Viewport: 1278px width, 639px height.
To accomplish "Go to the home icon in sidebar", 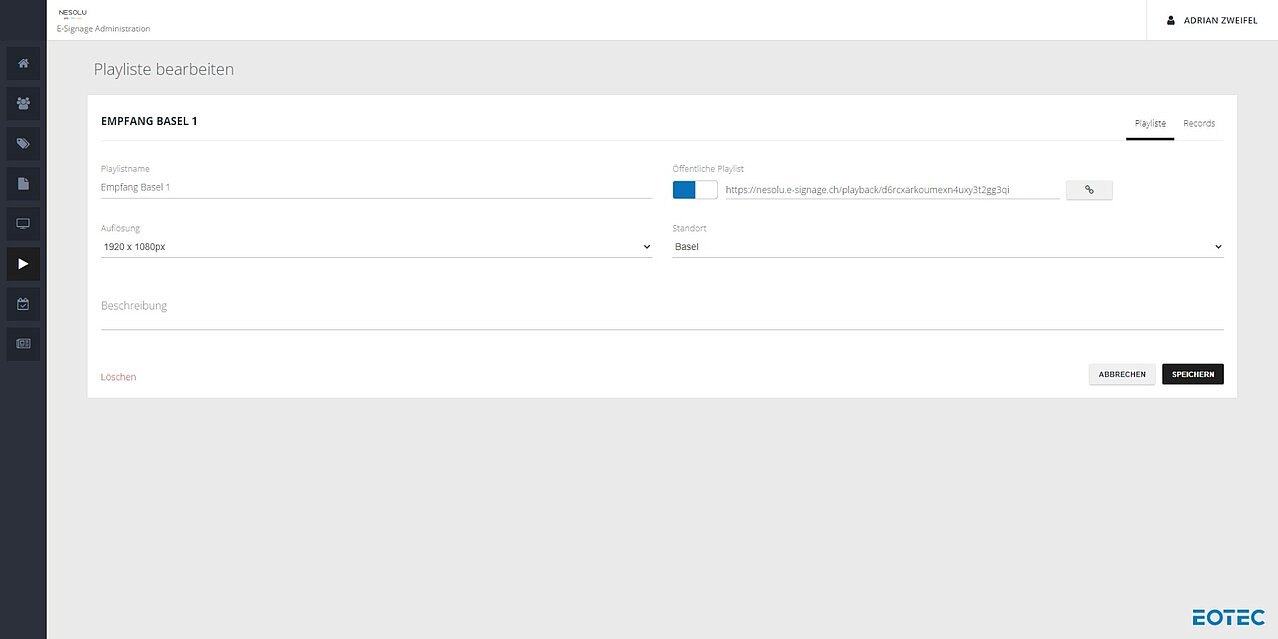I will (x=23, y=63).
